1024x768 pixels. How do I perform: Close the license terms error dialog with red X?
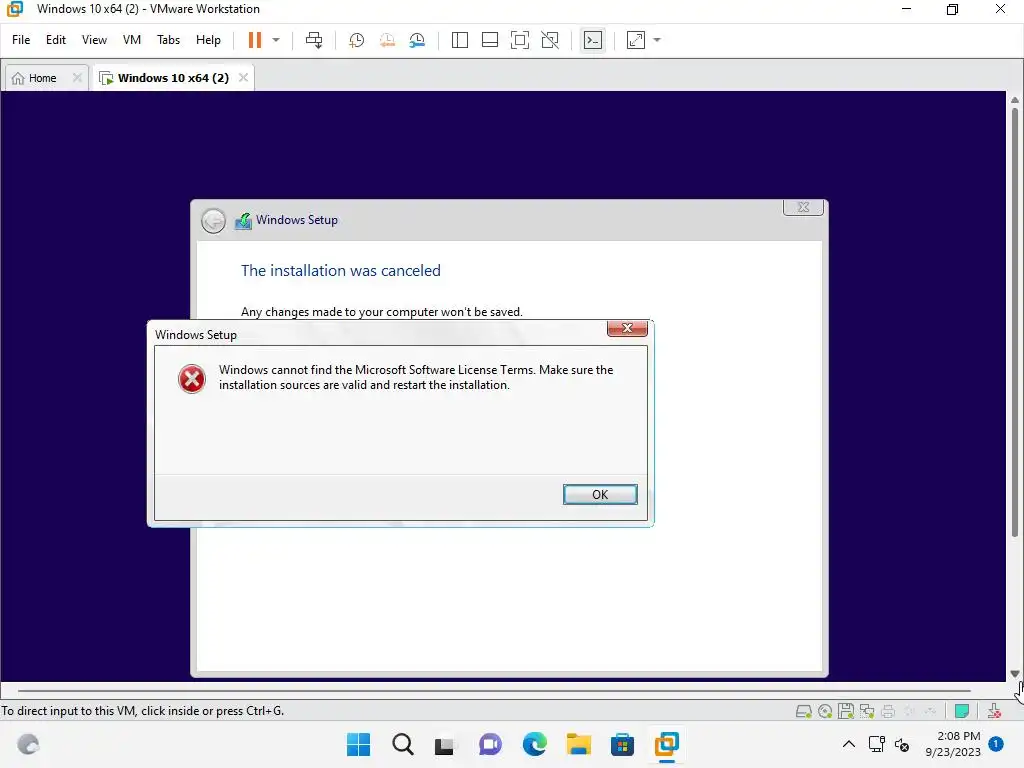click(x=628, y=328)
